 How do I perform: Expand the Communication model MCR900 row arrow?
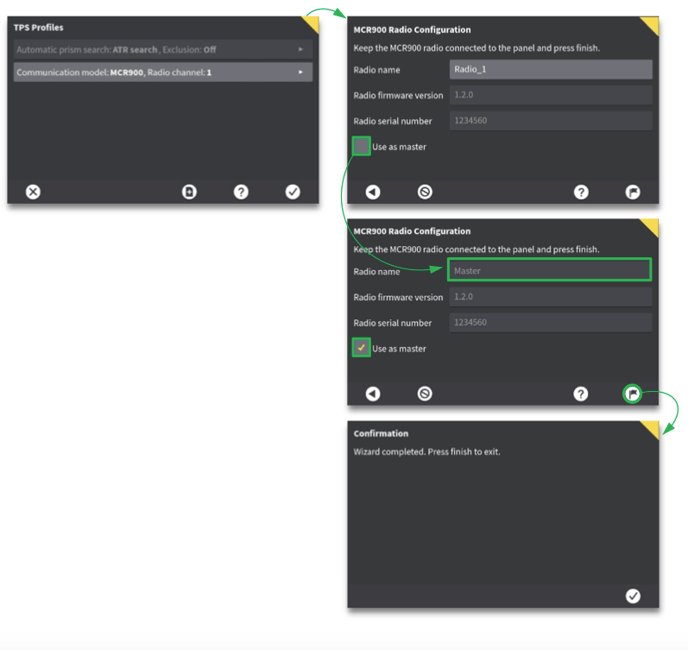coord(301,72)
